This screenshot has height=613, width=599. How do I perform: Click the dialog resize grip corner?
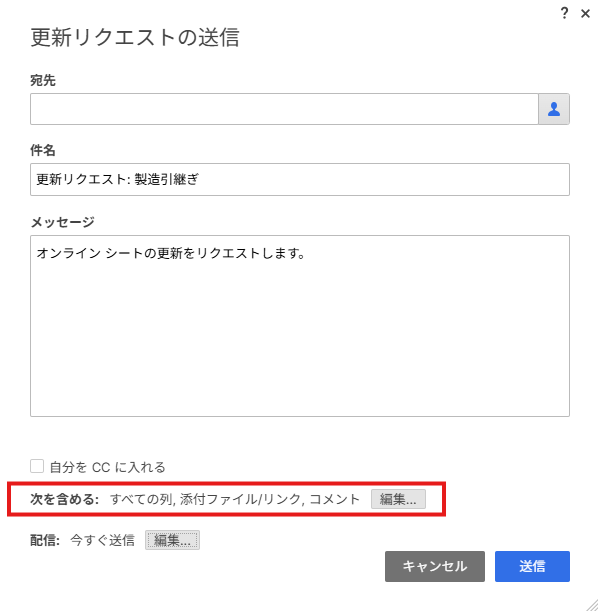[592, 605]
